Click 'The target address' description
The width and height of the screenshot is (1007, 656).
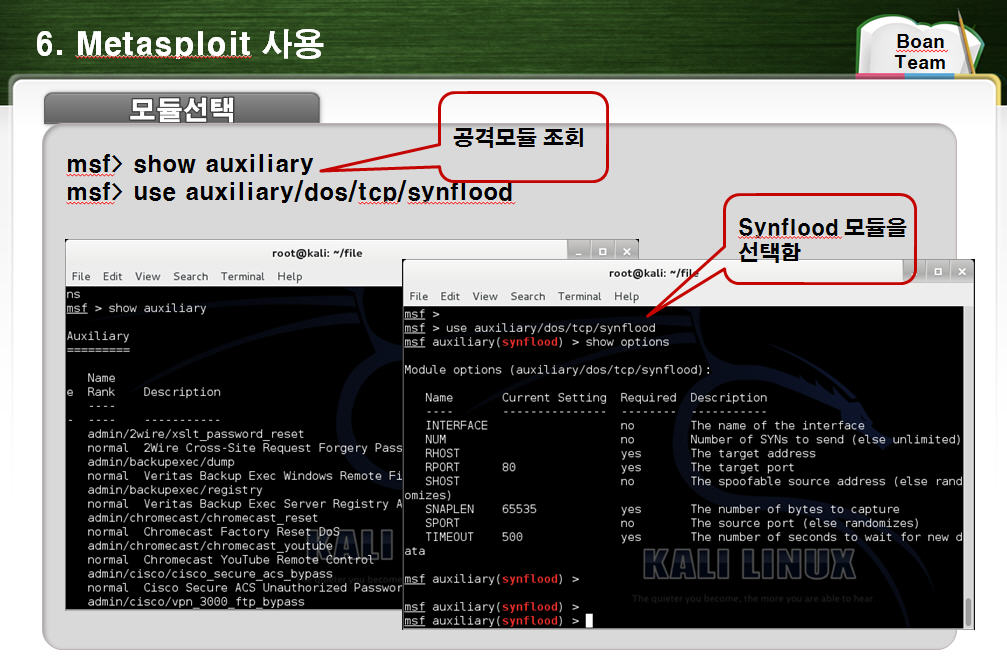(x=753, y=454)
